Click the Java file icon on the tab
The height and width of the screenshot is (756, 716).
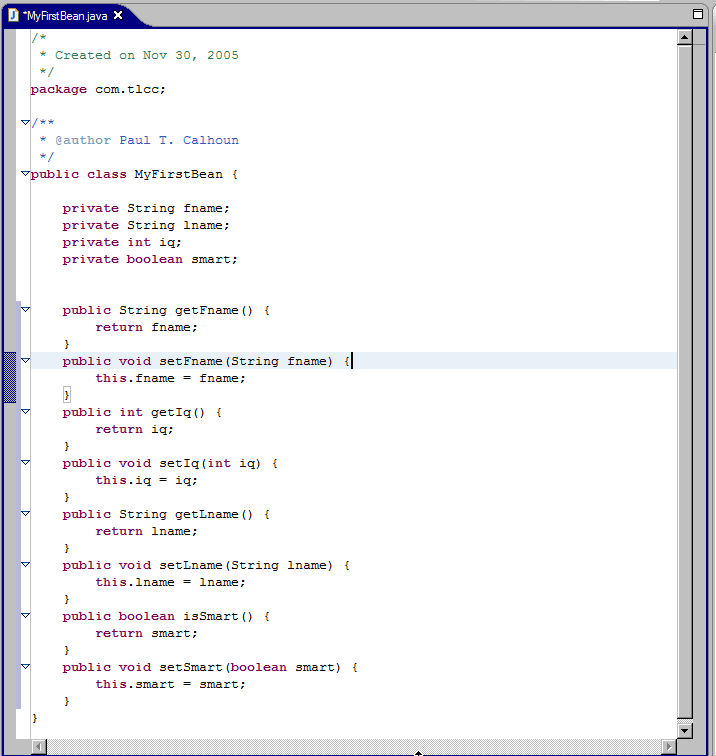13,15
